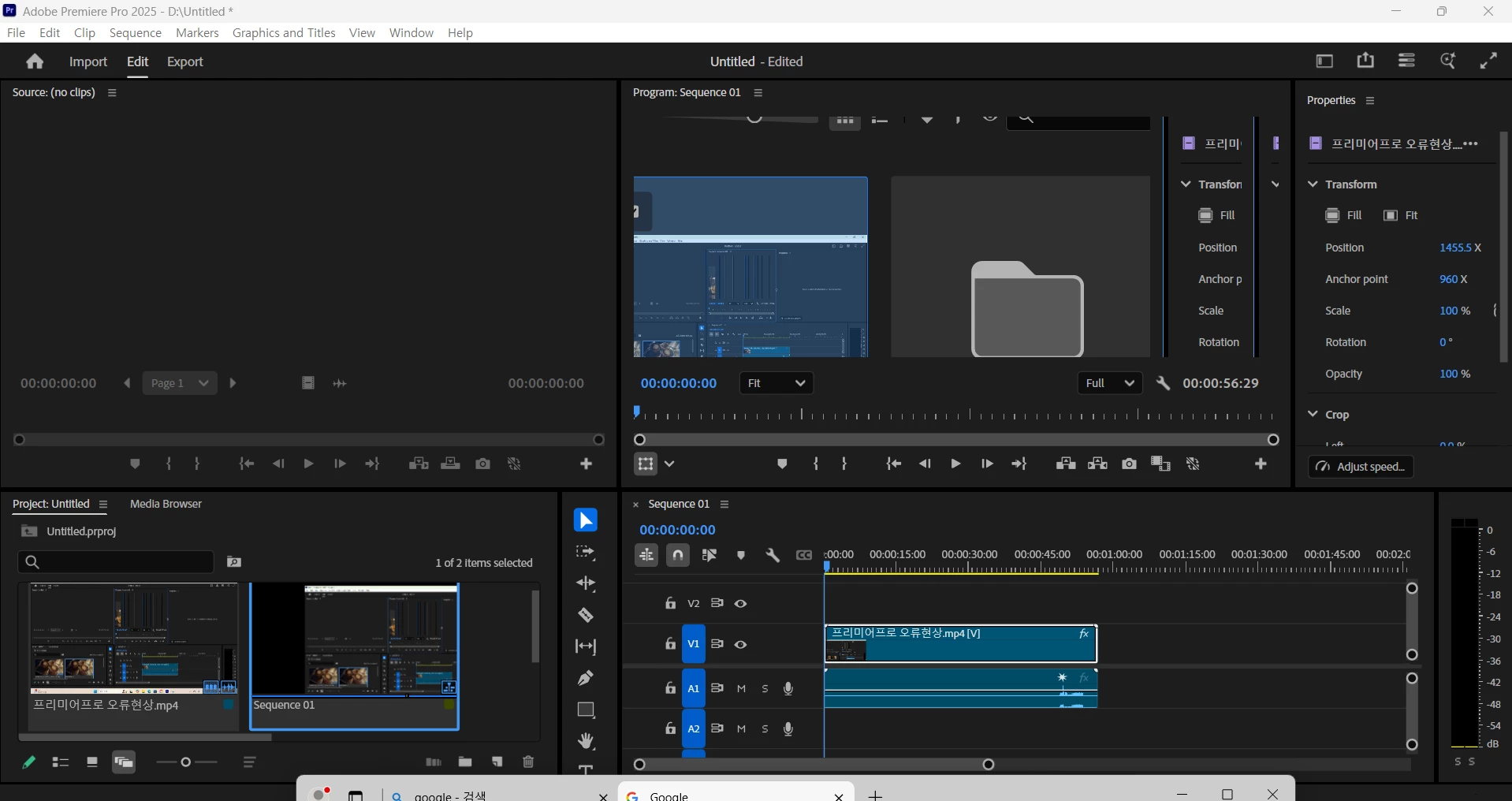The width and height of the screenshot is (1512, 801).
Task: Toggle V2 track output eye
Action: click(741, 604)
